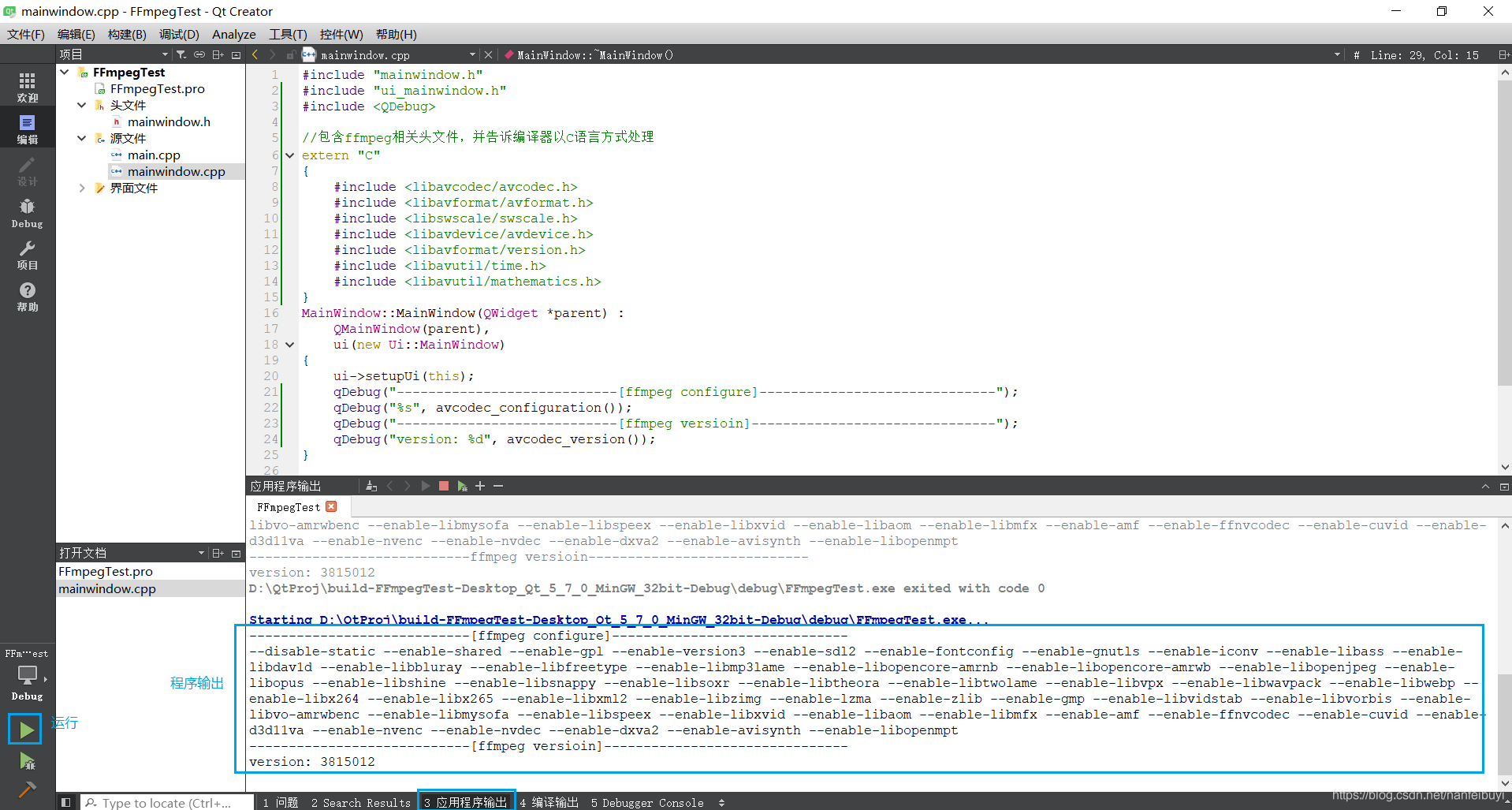
Task: Split the editor window
Action: pos(1503,54)
